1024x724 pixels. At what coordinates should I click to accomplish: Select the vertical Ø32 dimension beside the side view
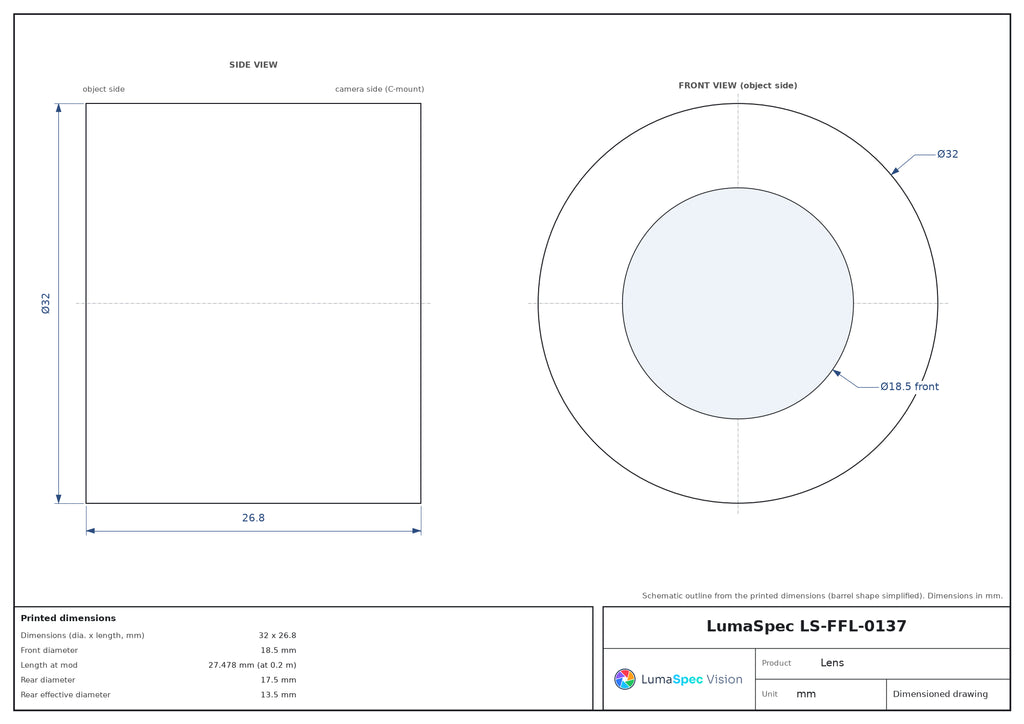(x=46, y=304)
